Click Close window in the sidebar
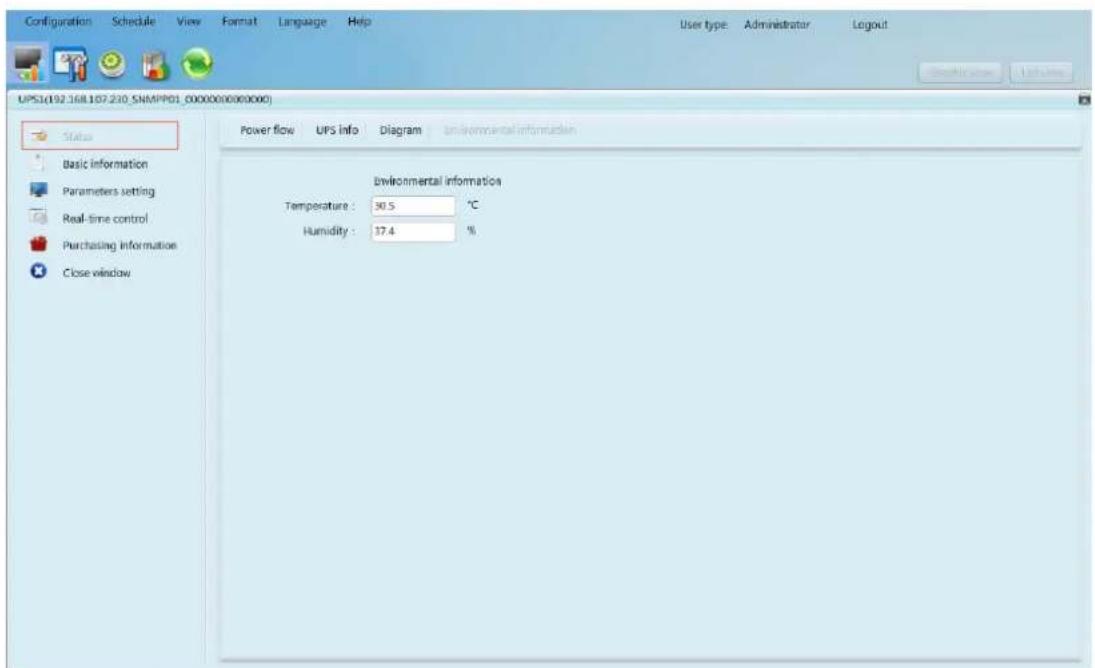Viewport: 1095px width, 668px height. point(96,273)
